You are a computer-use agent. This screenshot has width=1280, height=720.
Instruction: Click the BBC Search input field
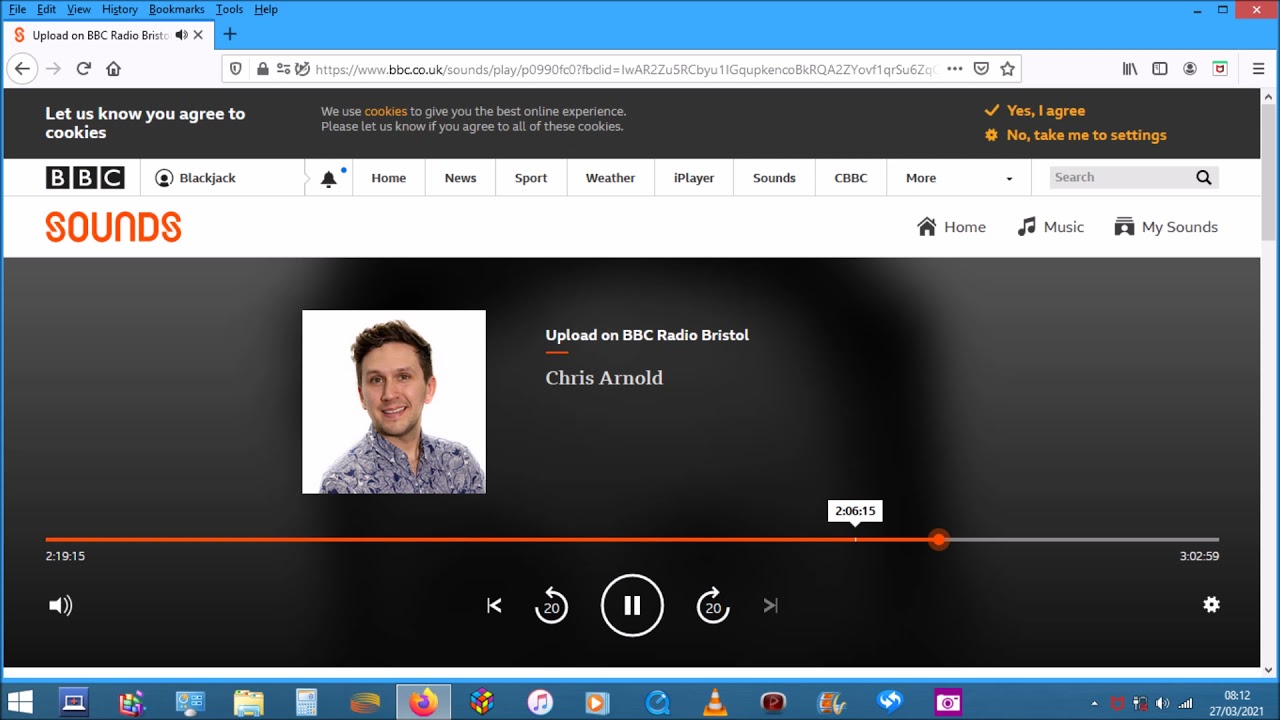[x=1120, y=177]
